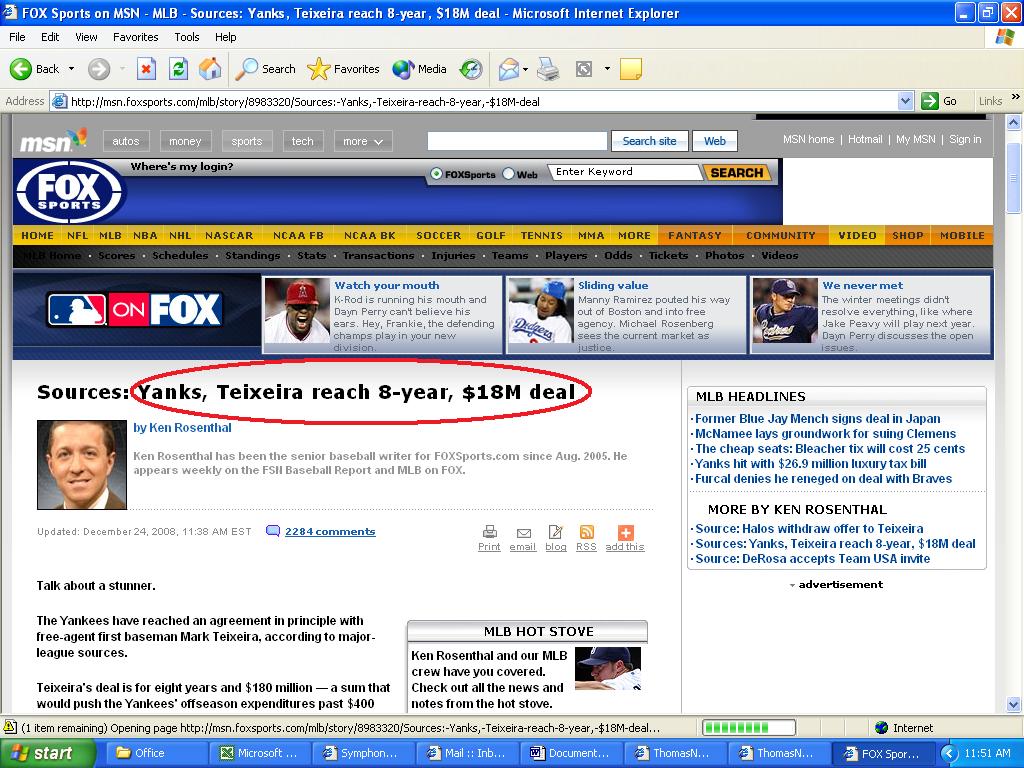Click the Back arrow icon
The width and height of the screenshot is (1024, 768).
[20, 69]
